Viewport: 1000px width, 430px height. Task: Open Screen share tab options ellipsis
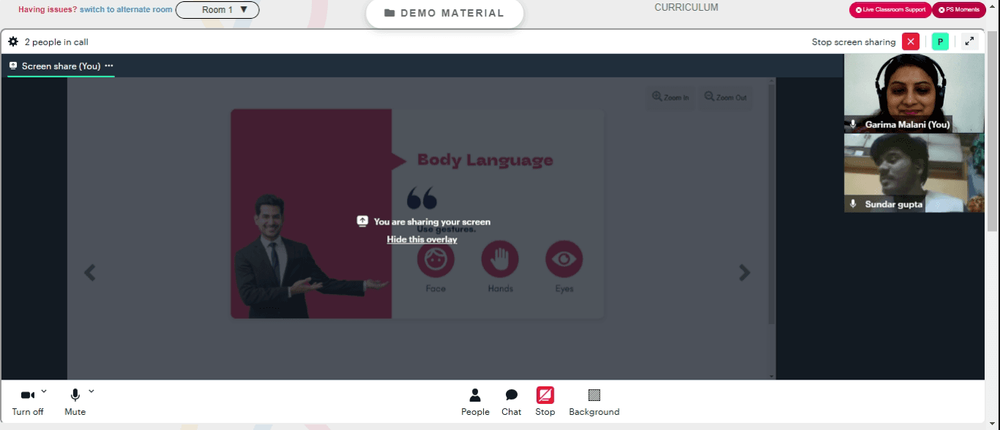[x=109, y=66]
